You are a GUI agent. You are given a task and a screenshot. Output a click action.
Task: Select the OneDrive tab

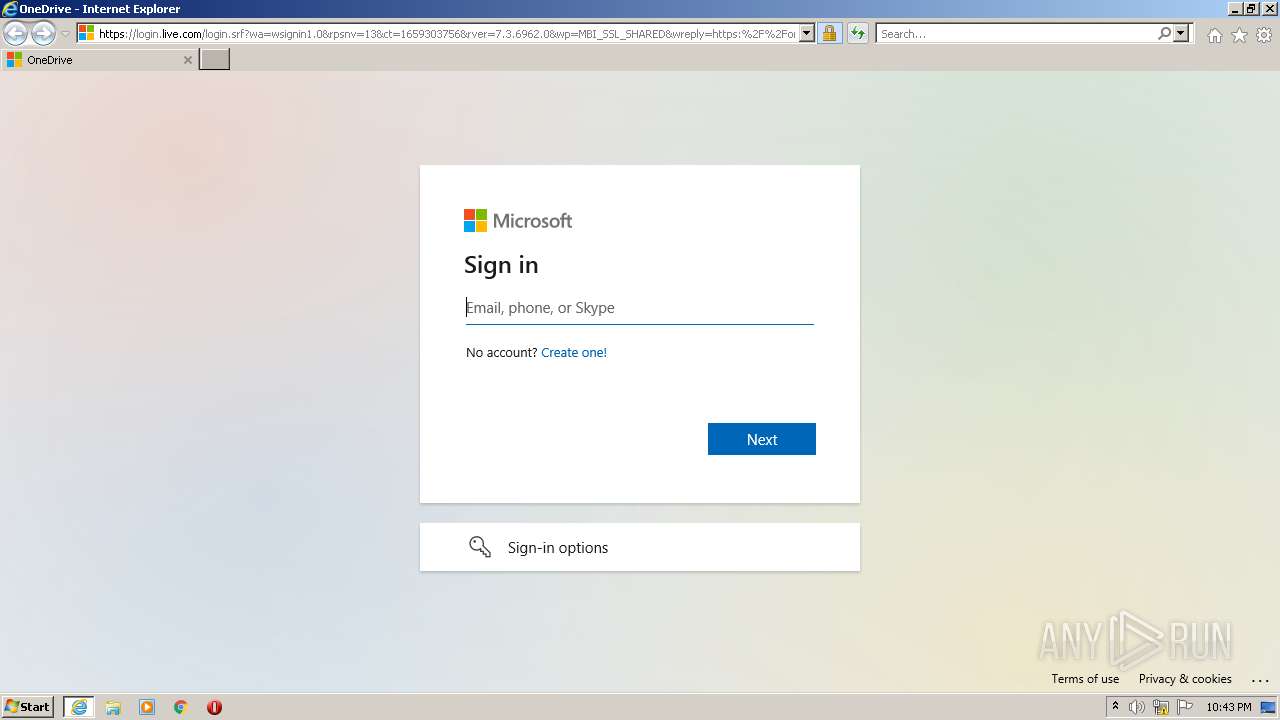(x=99, y=60)
